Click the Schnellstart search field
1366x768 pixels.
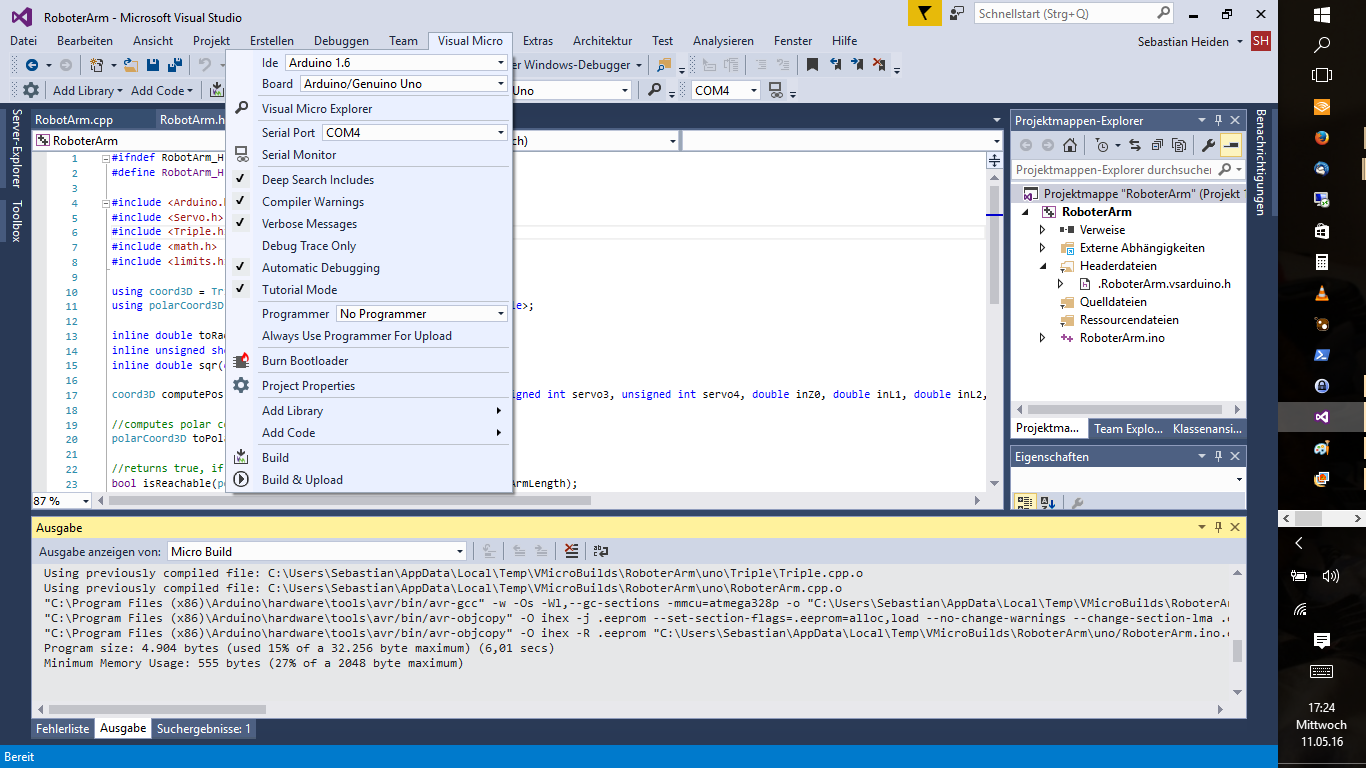point(1074,14)
